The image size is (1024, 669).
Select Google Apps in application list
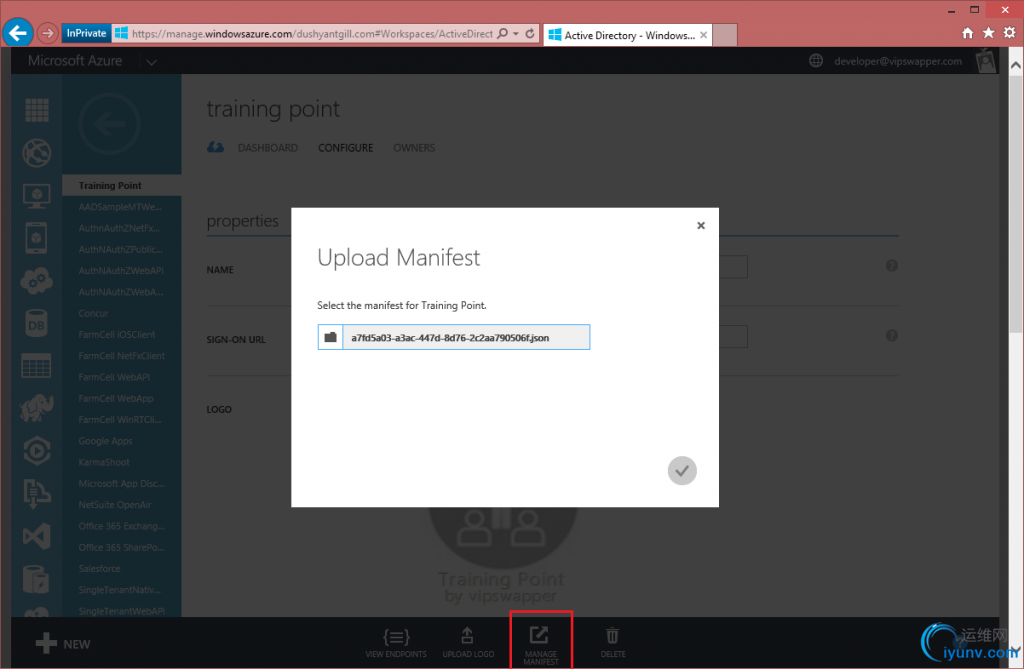coord(105,441)
